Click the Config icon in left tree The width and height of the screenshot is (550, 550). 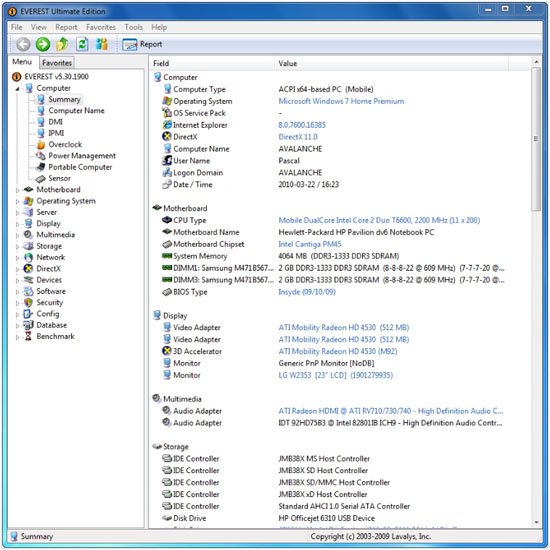coord(28,314)
